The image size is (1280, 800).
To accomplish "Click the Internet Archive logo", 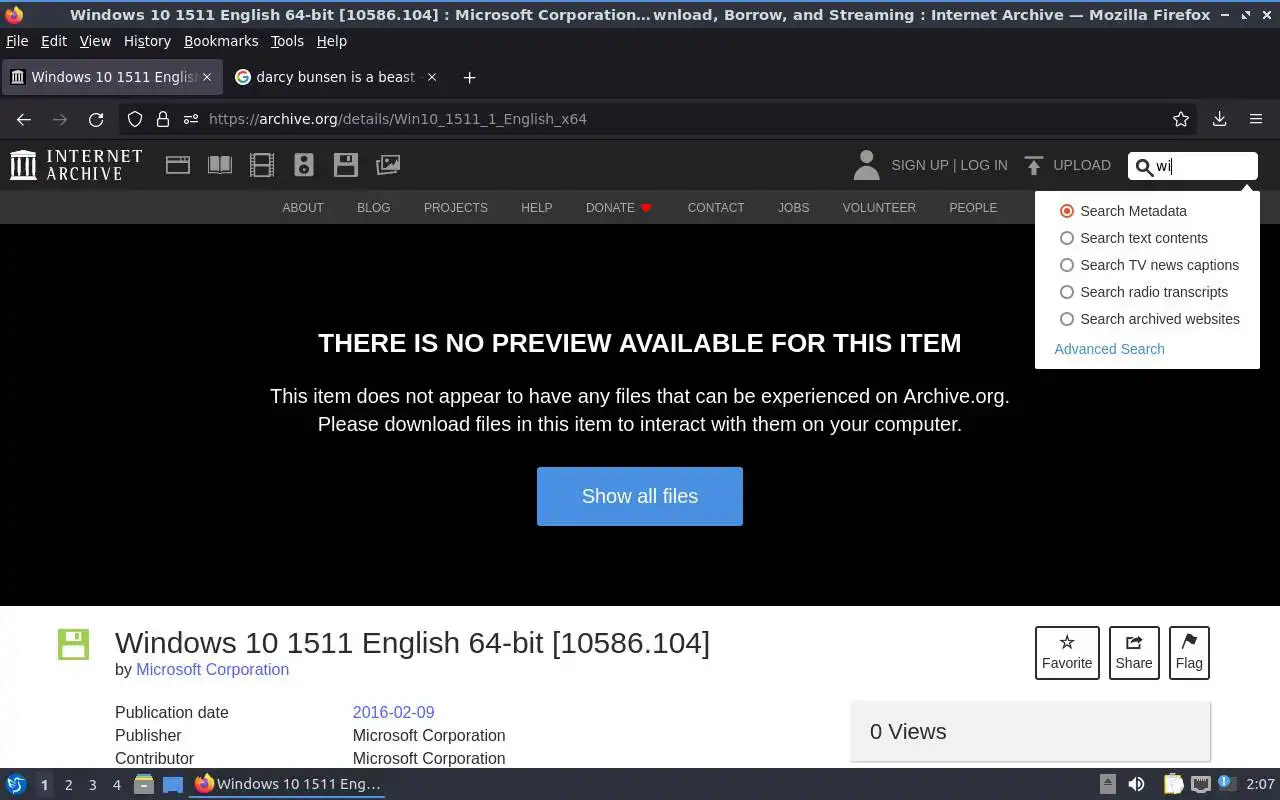I will coord(76,165).
